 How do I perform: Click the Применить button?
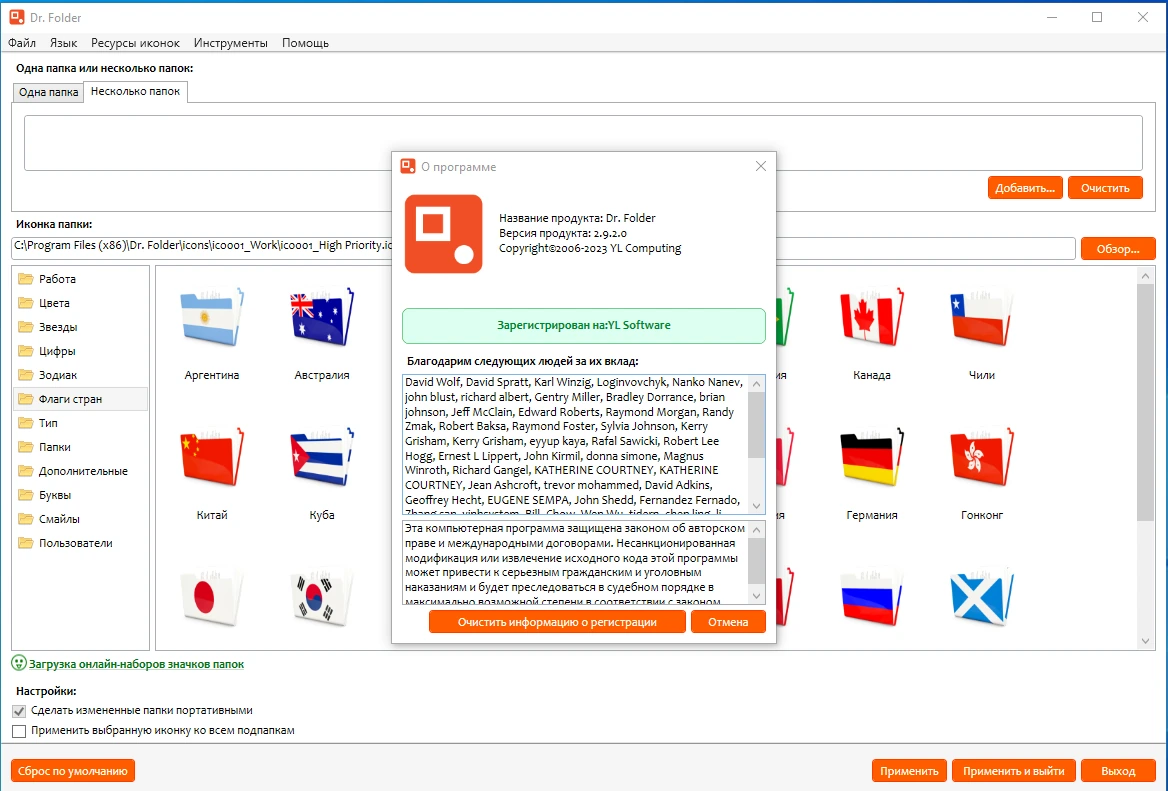pos(910,771)
